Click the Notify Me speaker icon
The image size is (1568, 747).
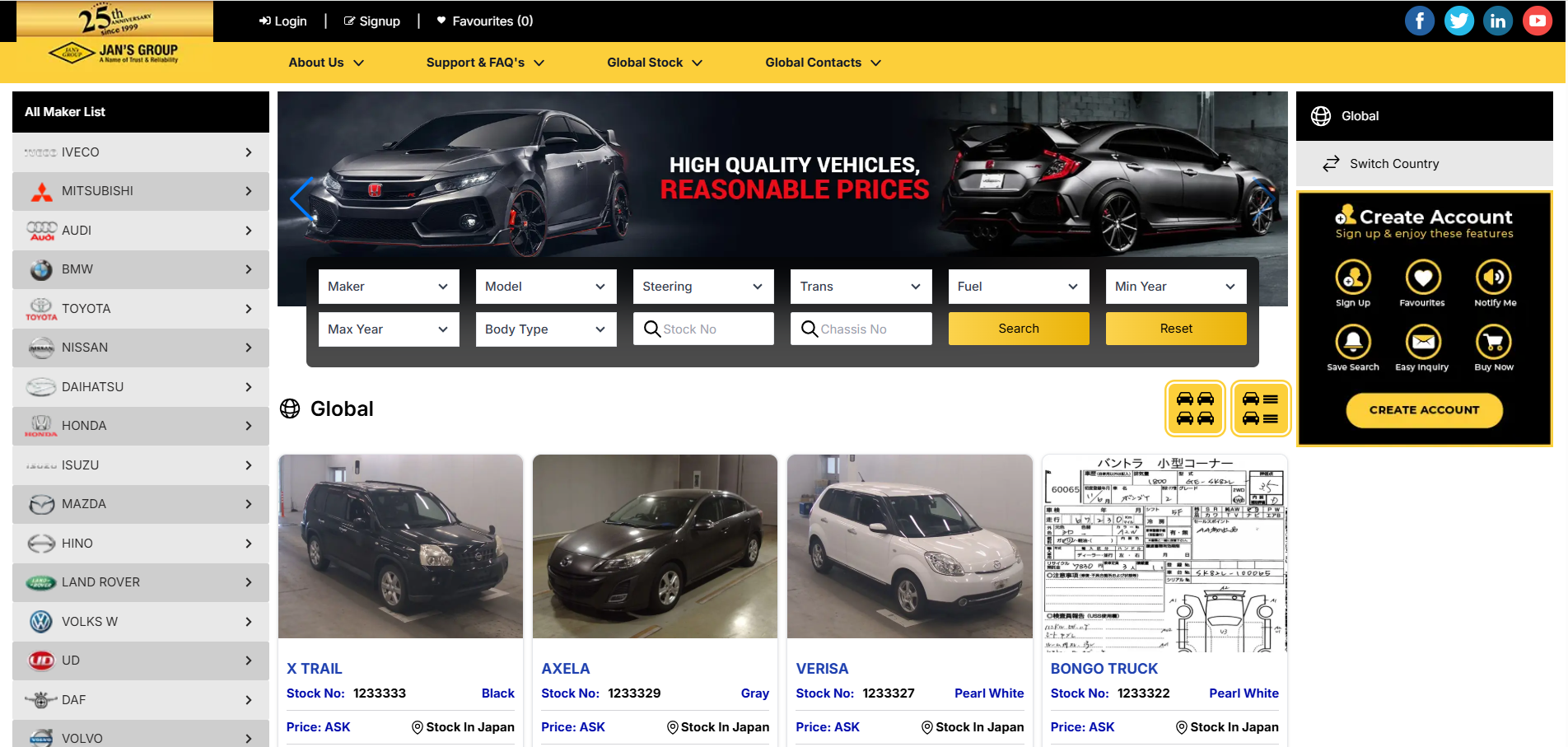[1494, 277]
